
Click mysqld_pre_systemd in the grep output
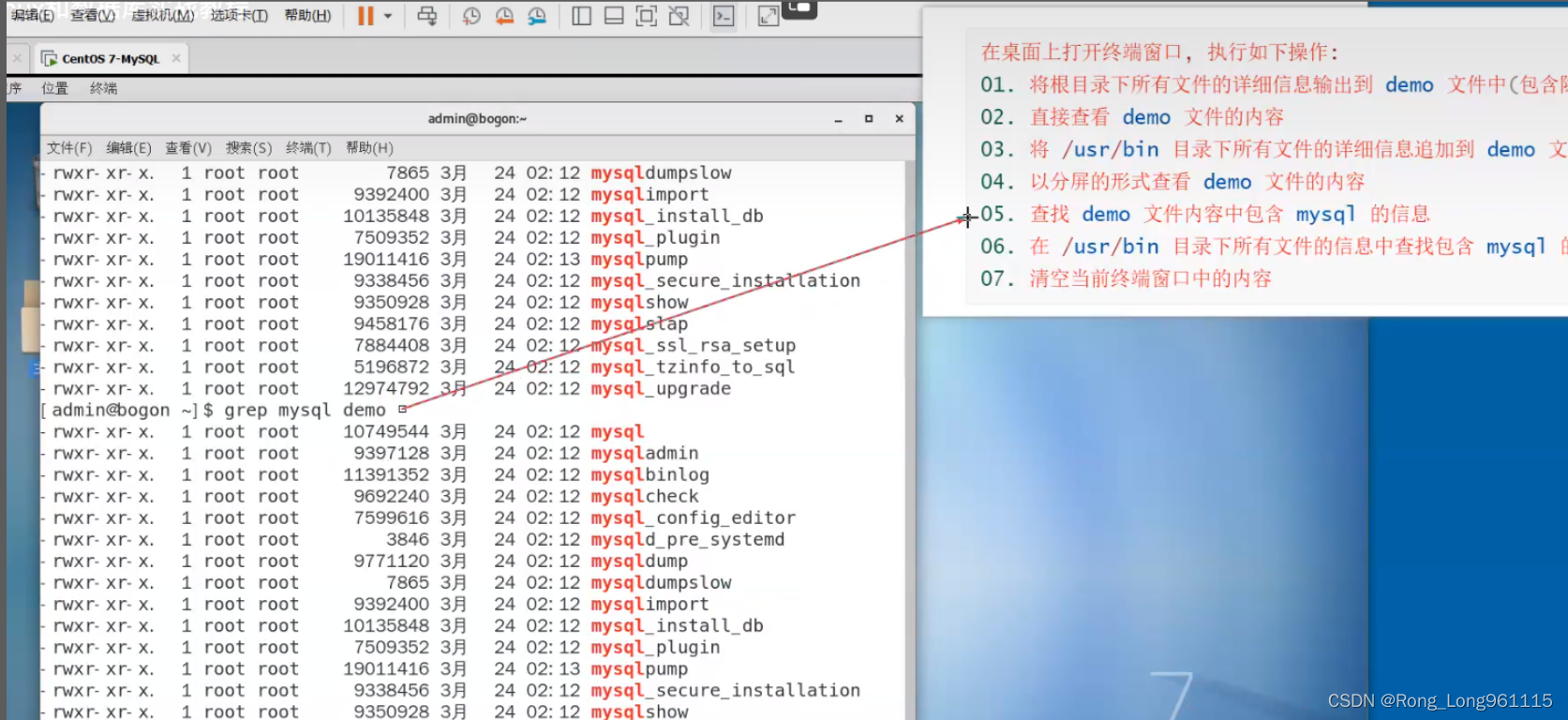688,540
